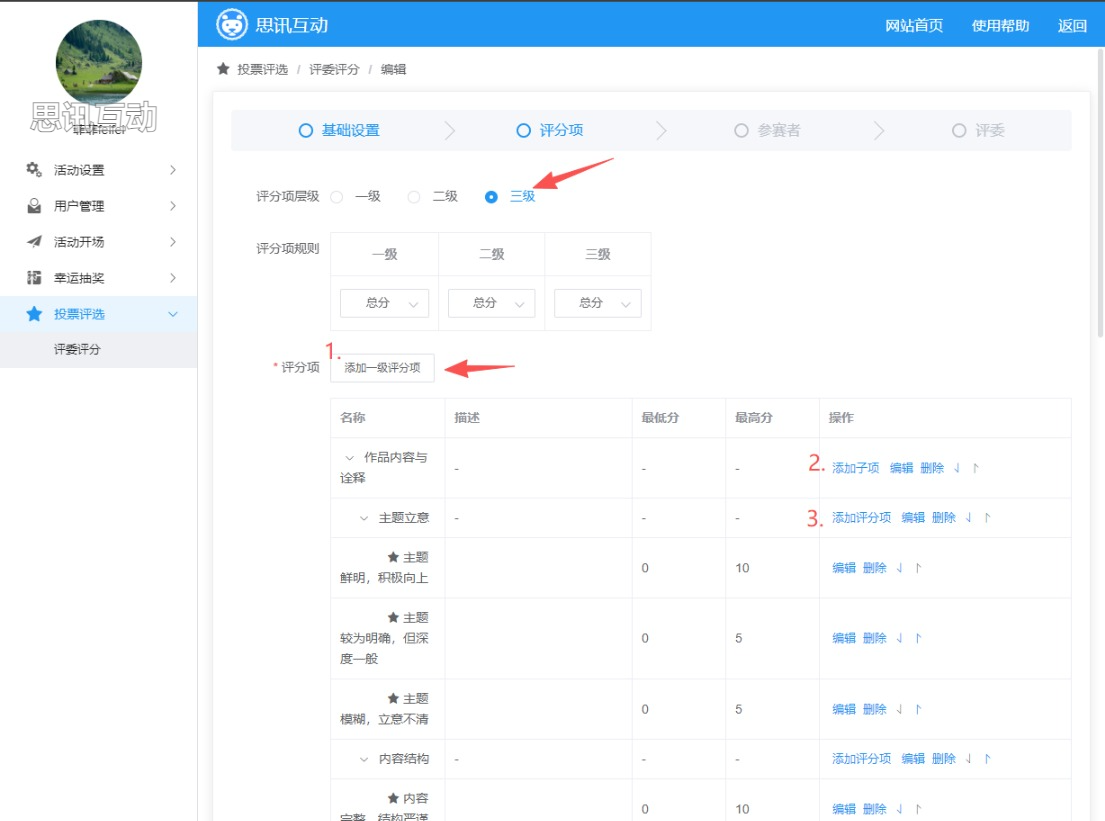Click the profile avatar thumbnail
The image size is (1105, 821).
pyautogui.click(x=98, y=62)
